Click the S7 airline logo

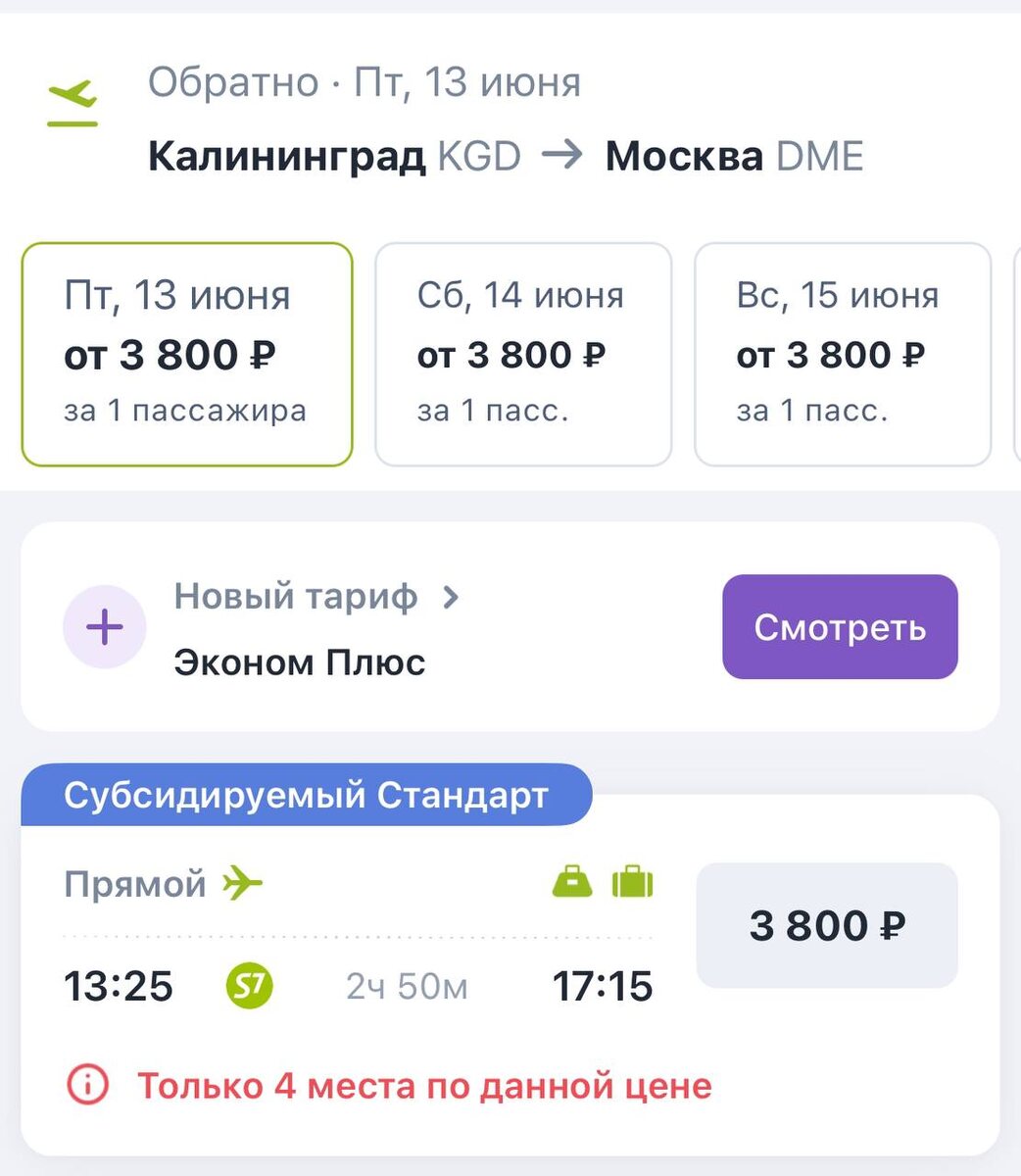tap(250, 986)
